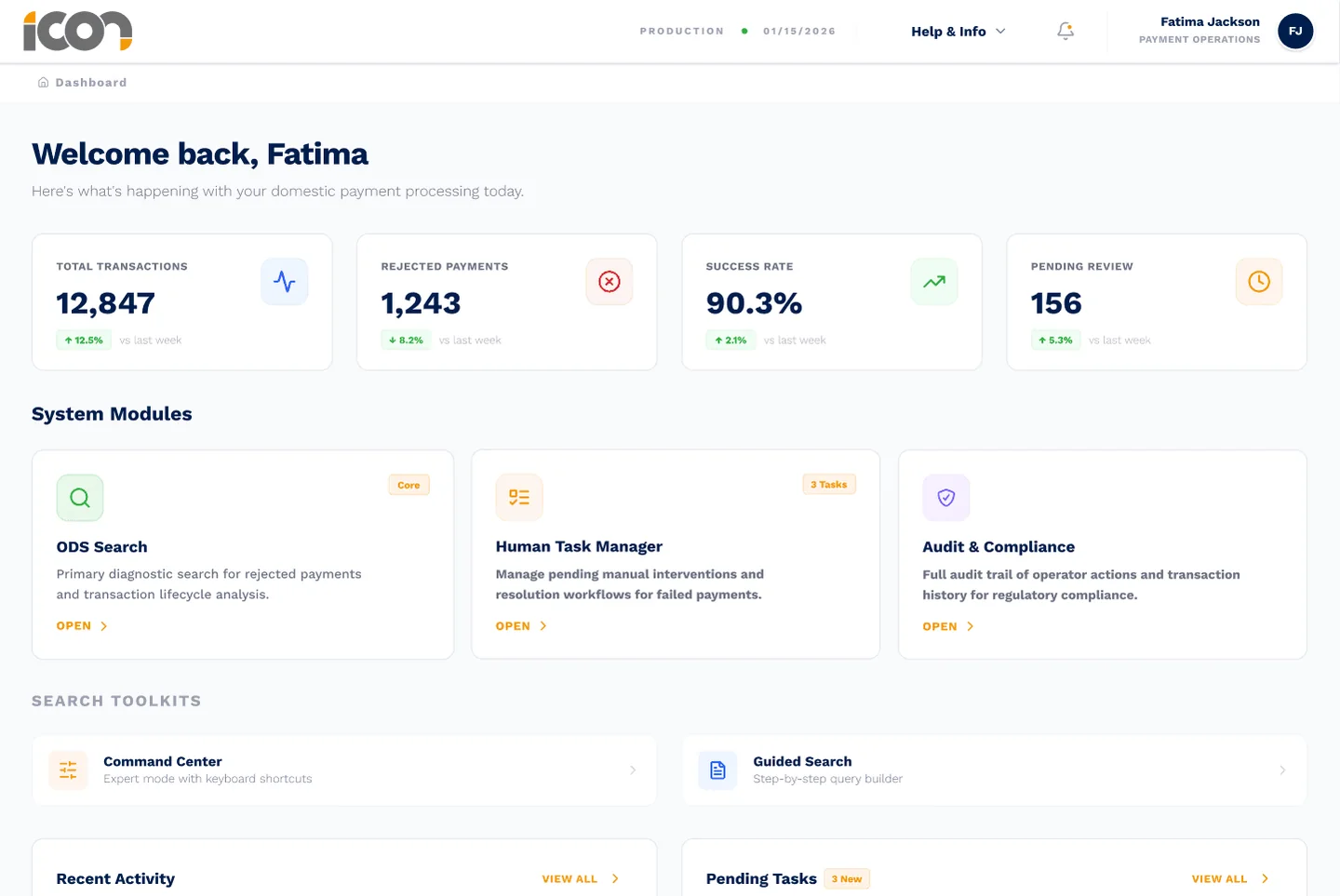Click the ODS Search magnifier icon
This screenshot has height=896, width=1340.
pyautogui.click(x=80, y=498)
